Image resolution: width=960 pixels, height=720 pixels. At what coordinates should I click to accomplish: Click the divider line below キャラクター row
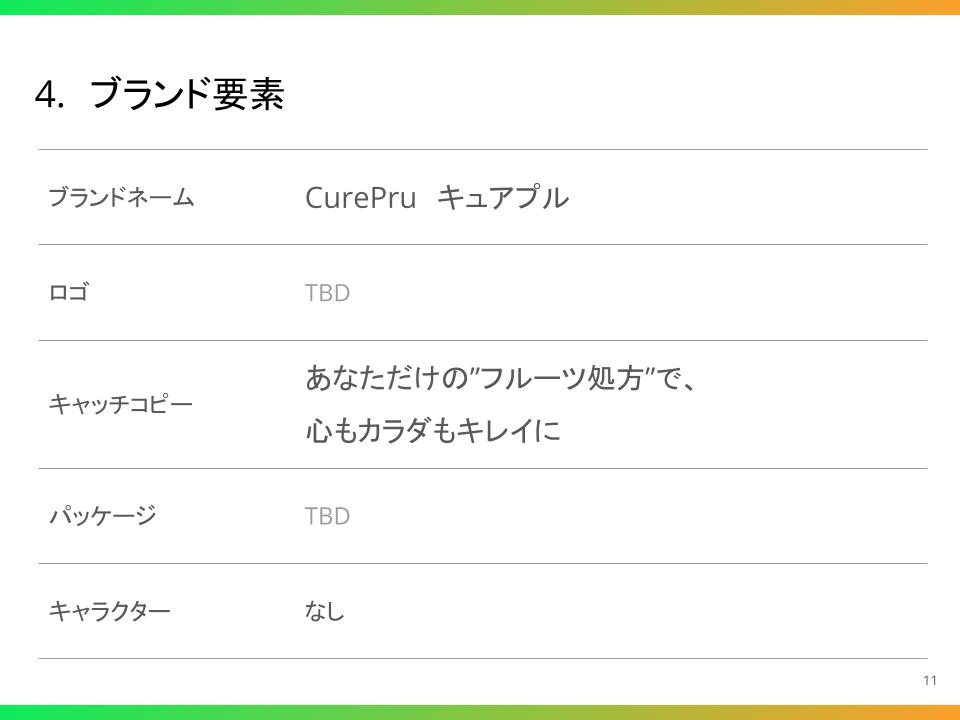482,658
